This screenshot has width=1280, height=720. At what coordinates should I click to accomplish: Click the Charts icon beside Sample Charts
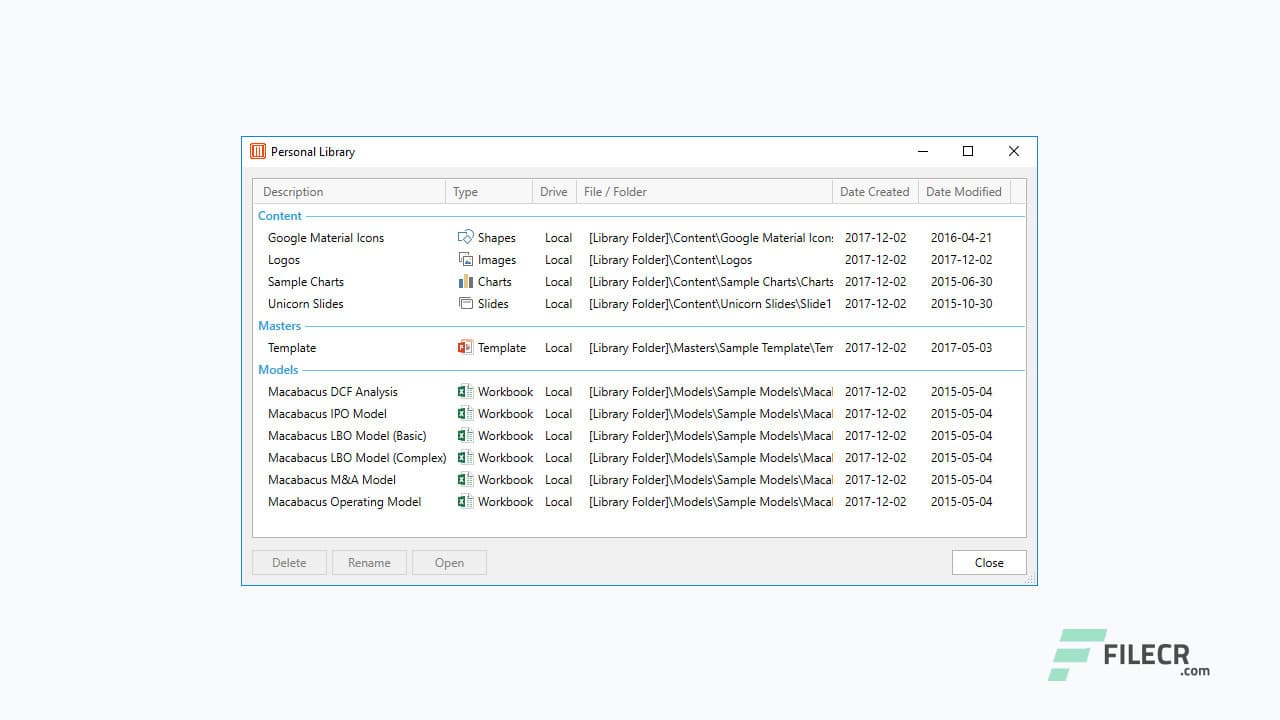(466, 281)
